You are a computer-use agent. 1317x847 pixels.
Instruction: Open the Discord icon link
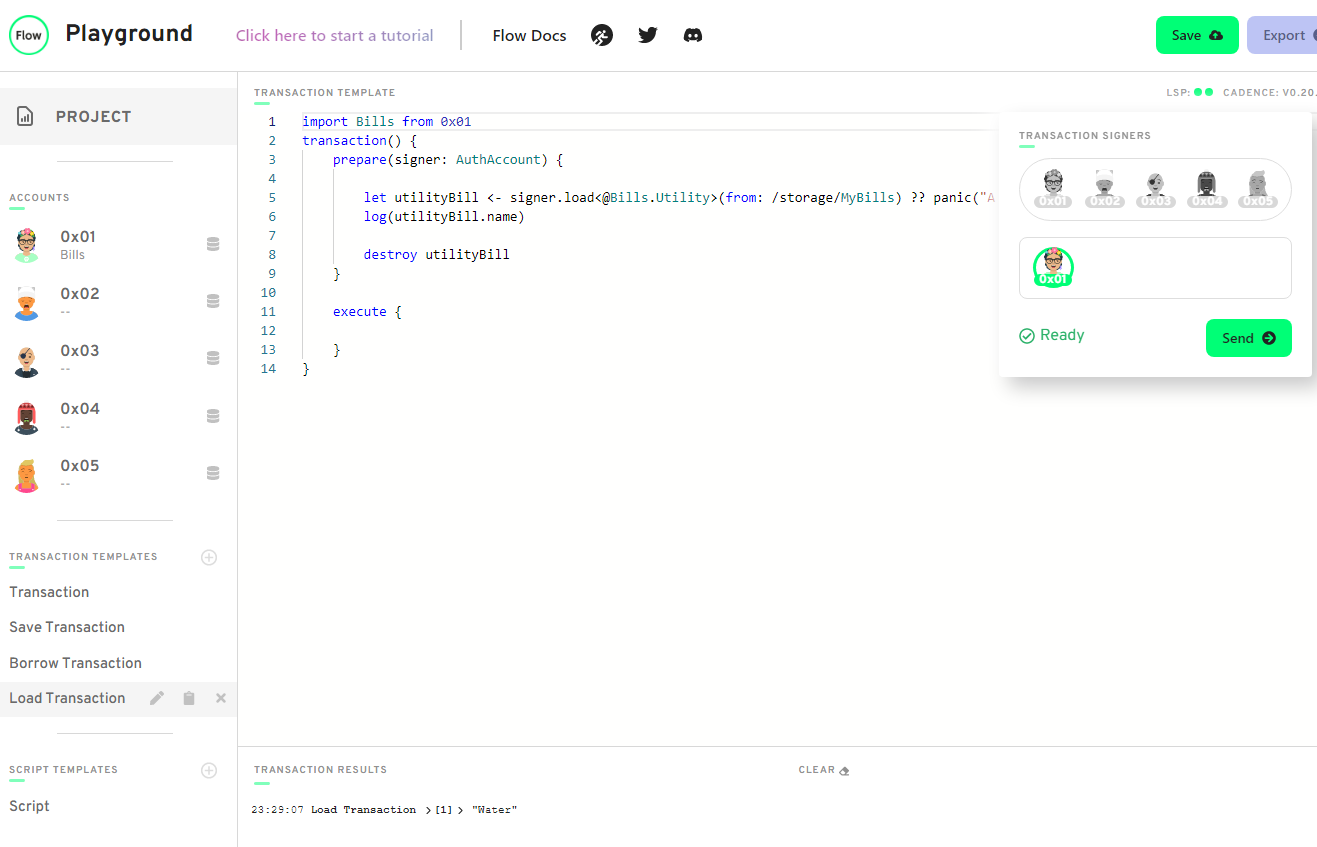693,35
